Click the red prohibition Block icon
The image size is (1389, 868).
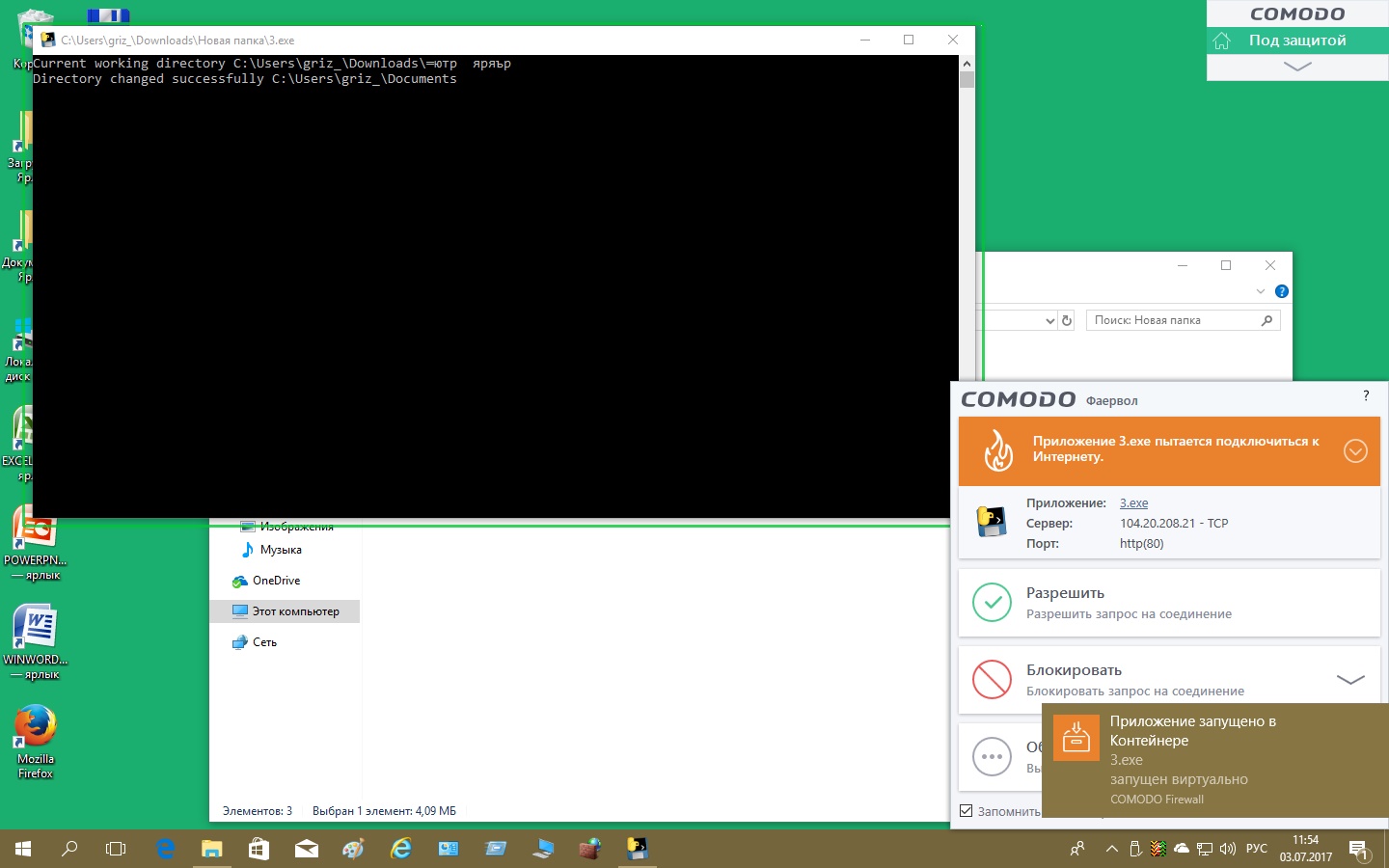click(x=992, y=680)
